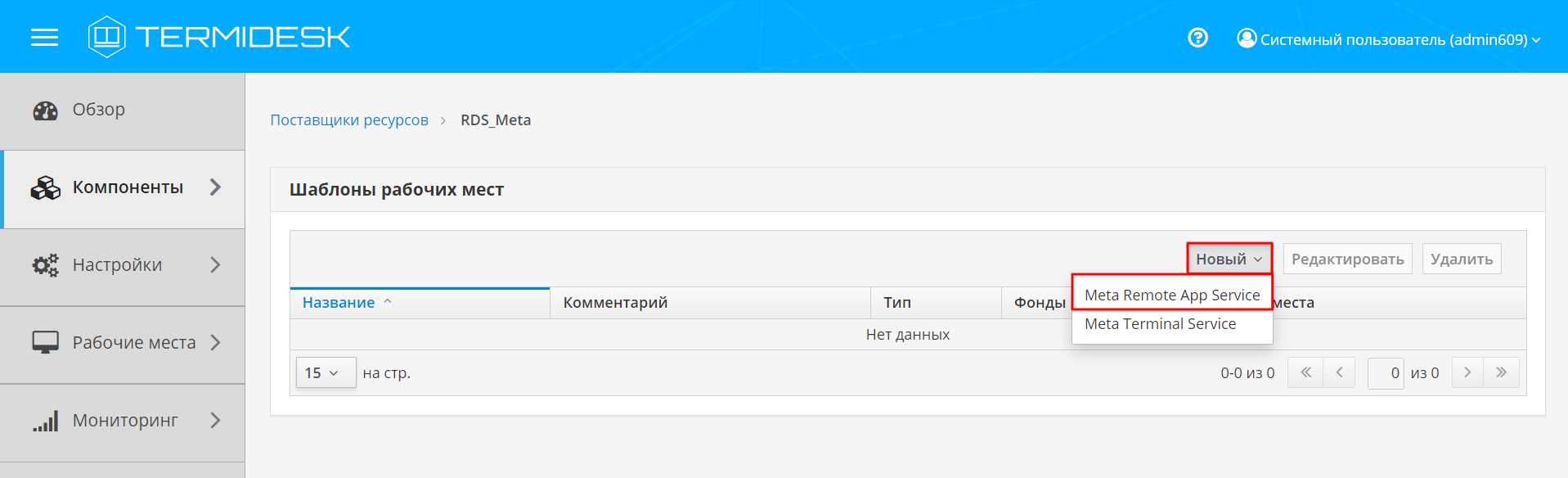Toggle sort arrow on Название column

click(388, 302)
